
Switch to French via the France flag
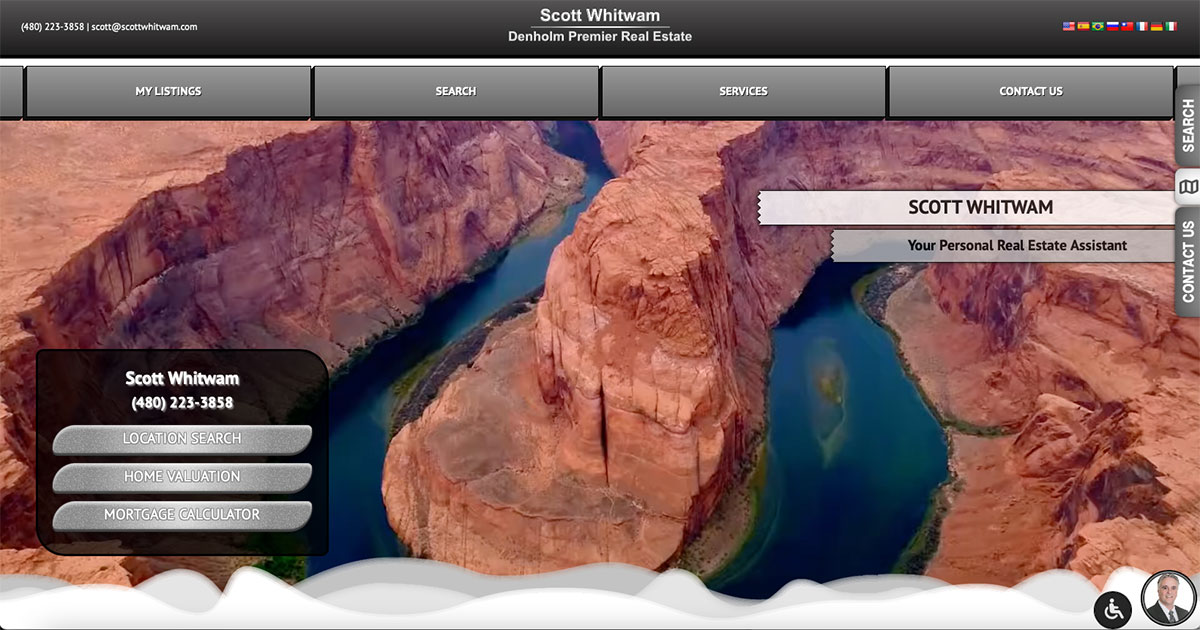click(1142, 27)
